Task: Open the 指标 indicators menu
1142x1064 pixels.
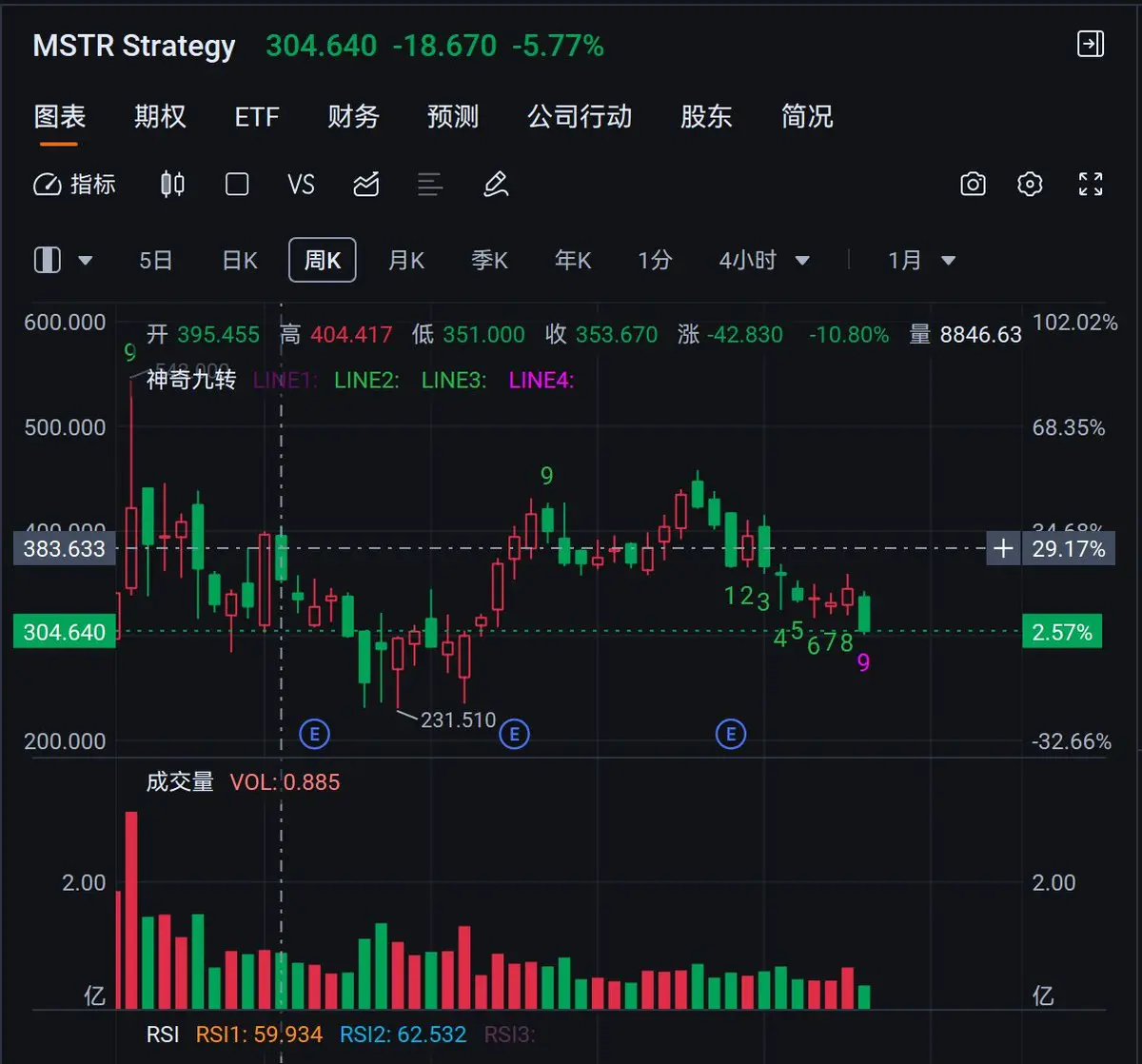Action: coord(74,184)
